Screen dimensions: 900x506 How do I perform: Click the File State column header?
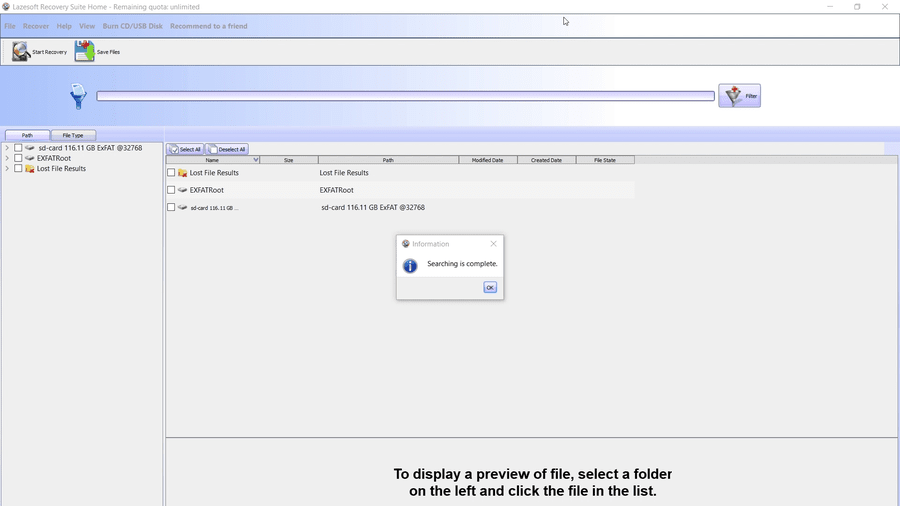point(605,160)
